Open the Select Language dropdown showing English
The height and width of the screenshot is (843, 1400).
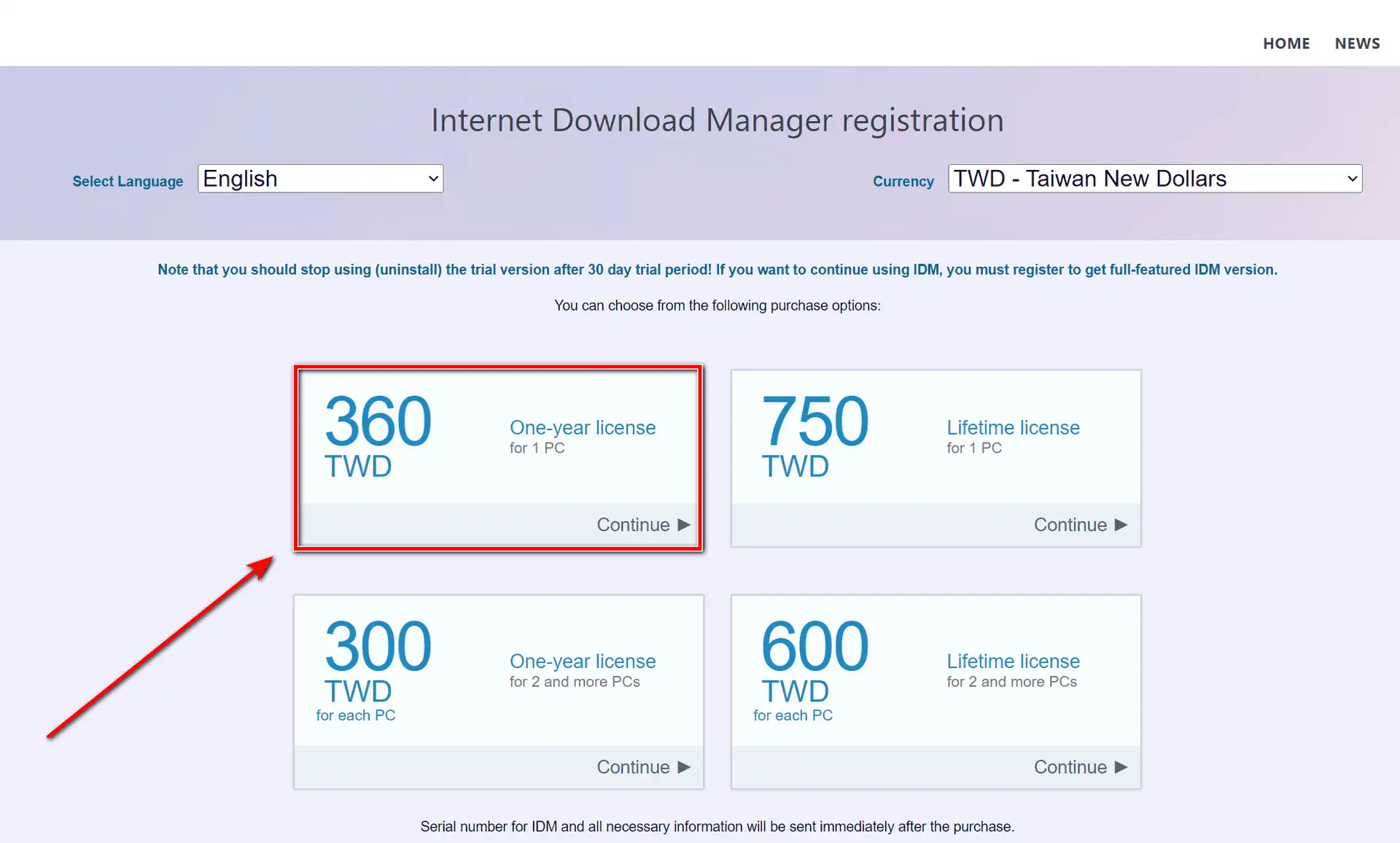click(x=320, y=179)
